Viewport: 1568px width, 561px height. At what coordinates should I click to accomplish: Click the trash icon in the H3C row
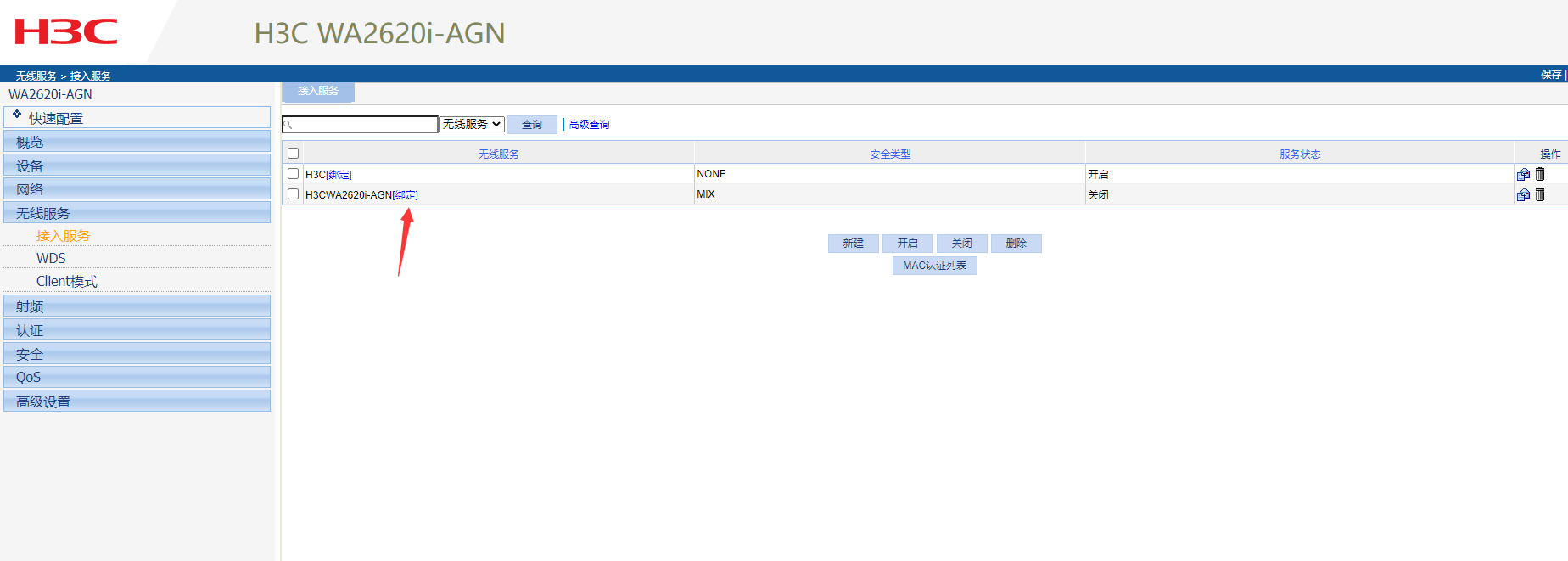[1540, 174]
